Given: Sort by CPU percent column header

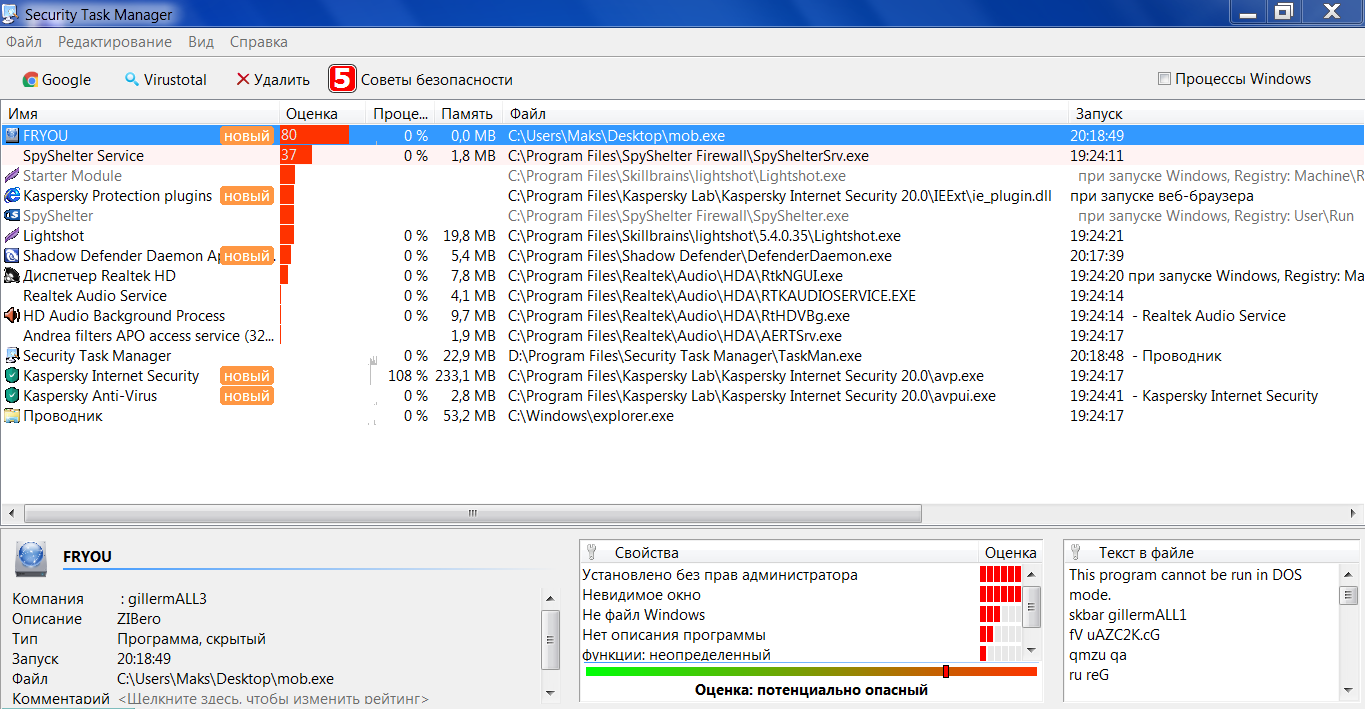Looking at the screenshot, I should tap(400, 114).
